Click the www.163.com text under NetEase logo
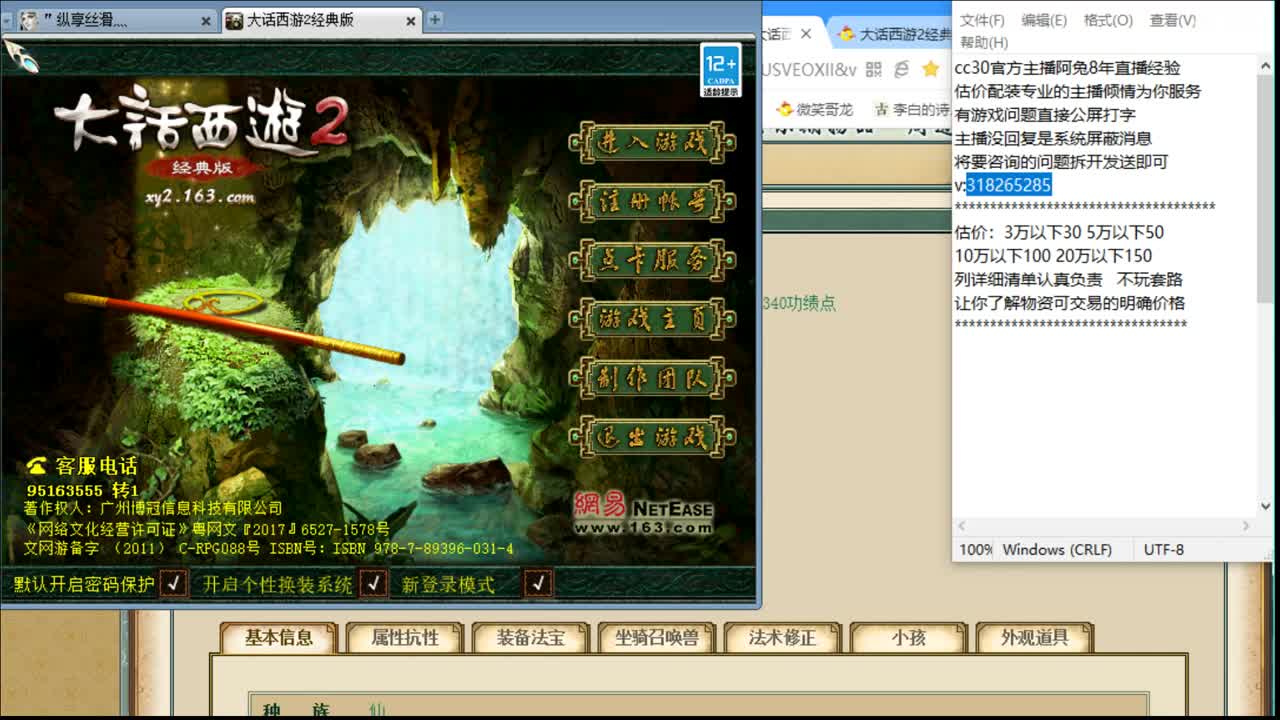The height and width of the screenshot is (720, 1280). coord(643,527)
